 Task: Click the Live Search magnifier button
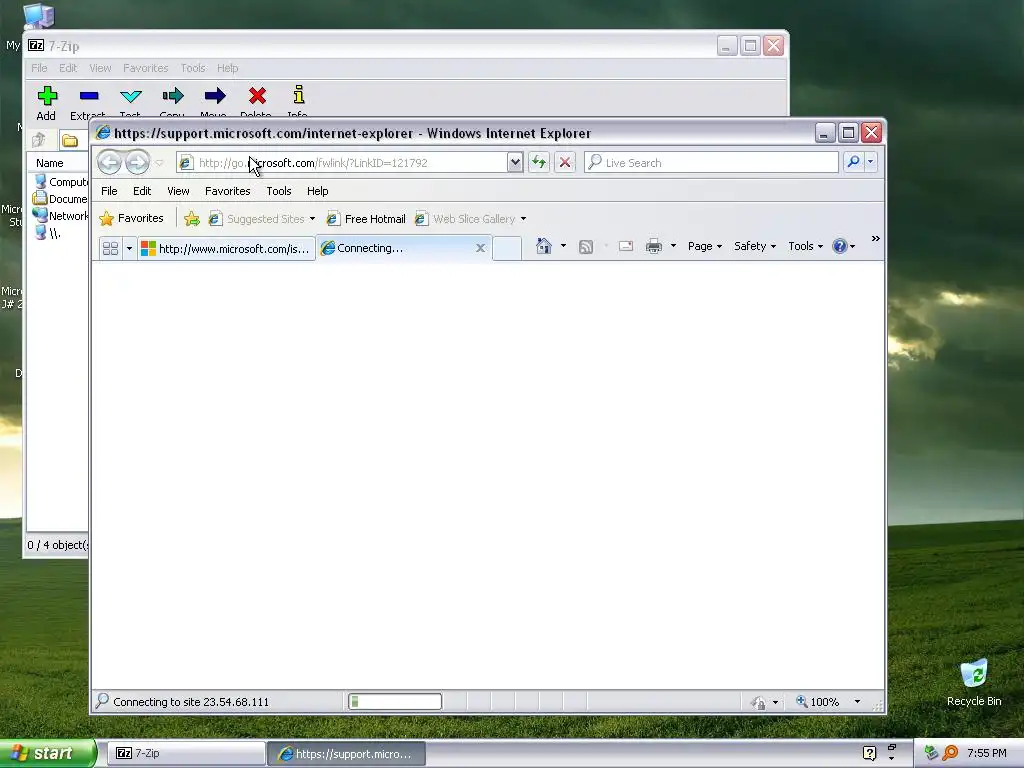853,162
